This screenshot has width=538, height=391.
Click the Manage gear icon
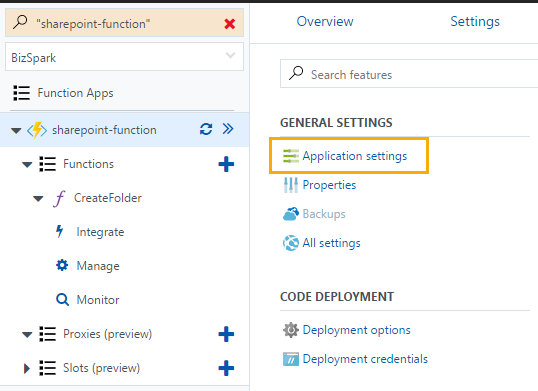62,265
